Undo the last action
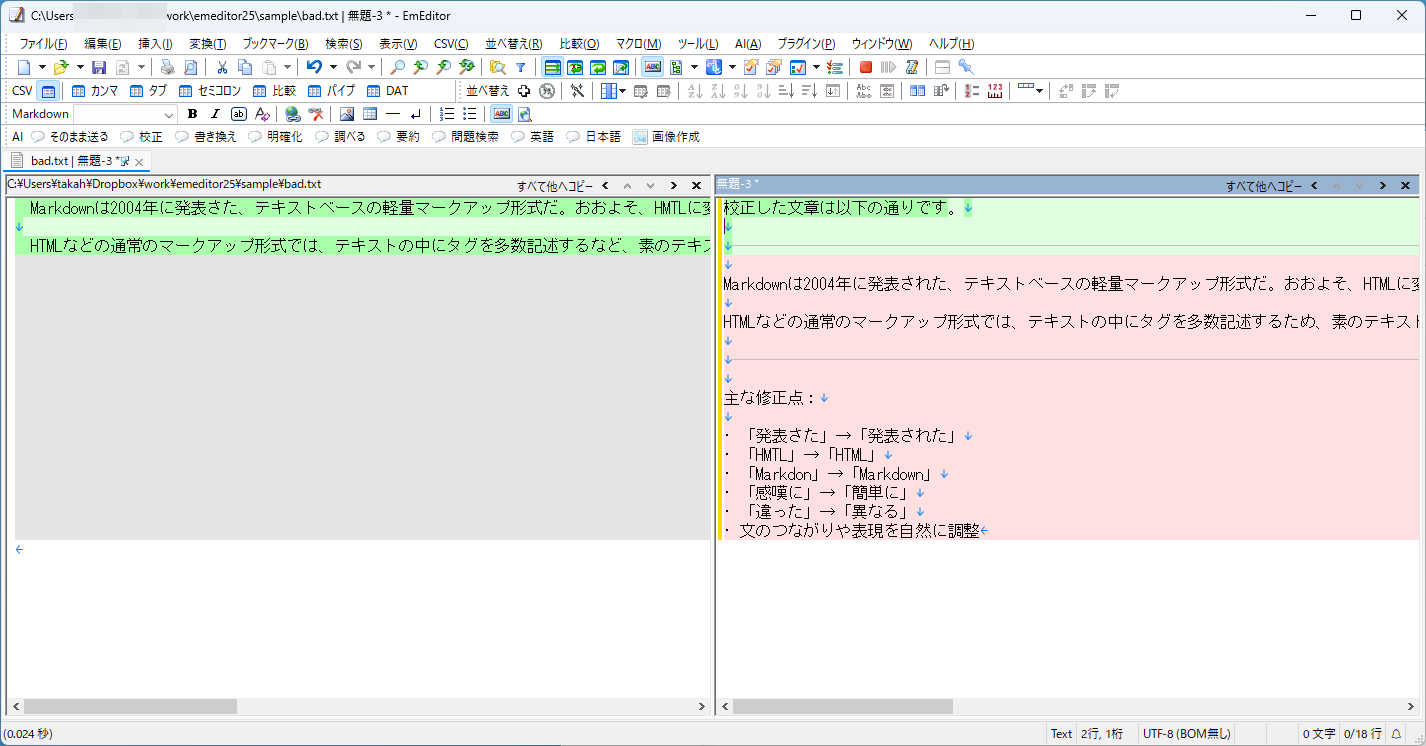 (314, 66)
